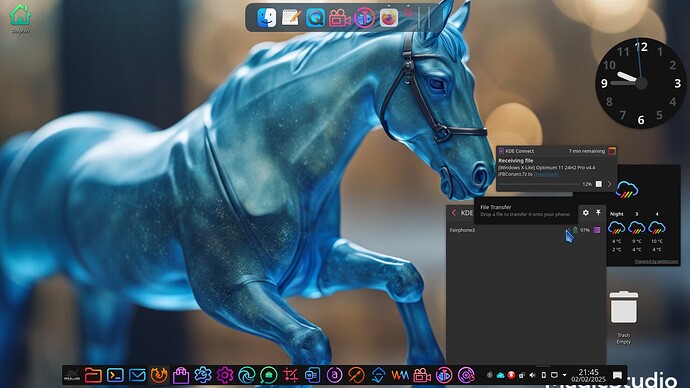
Task: Launch the swirl browser icon in taskbar
Action: click(x=247, y=375)
